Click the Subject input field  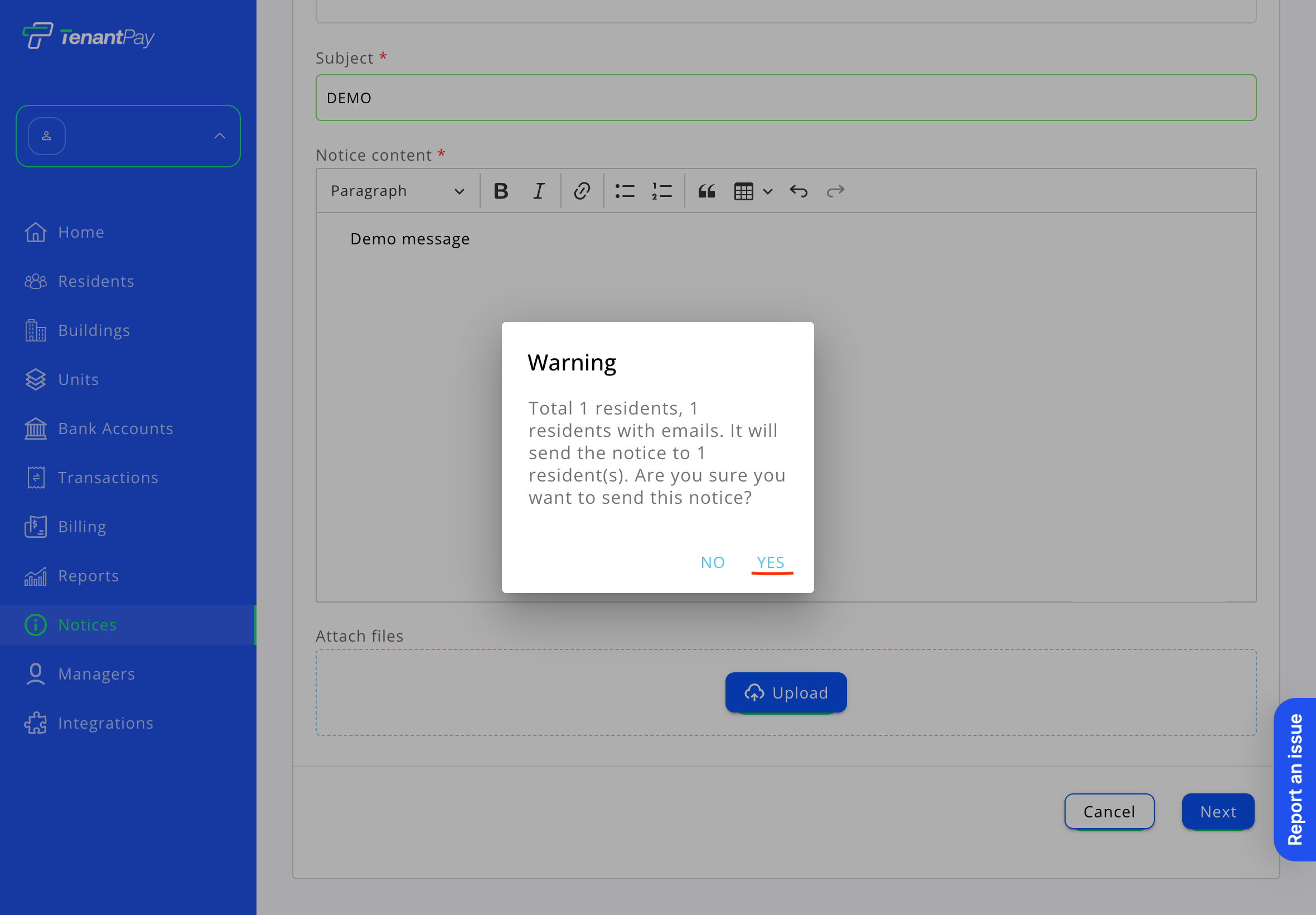(786, 98)
